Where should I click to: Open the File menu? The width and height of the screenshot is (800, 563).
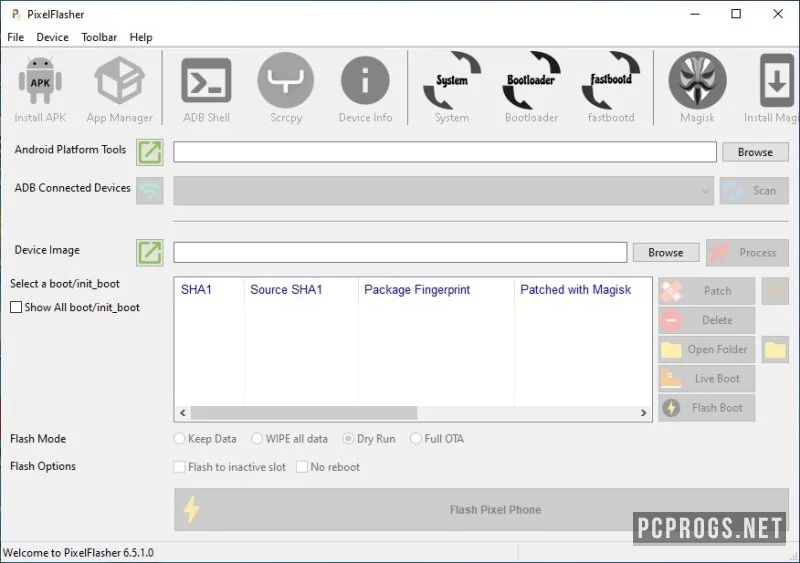16,37
